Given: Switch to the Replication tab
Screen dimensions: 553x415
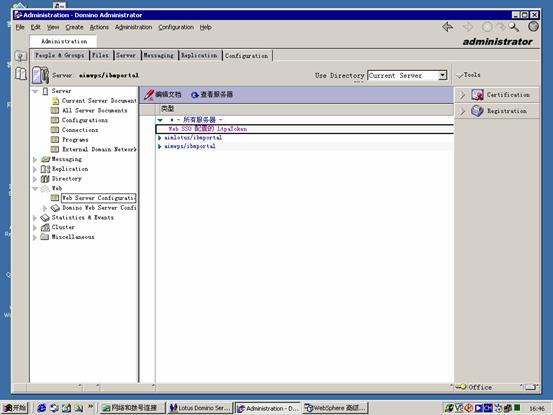Looking at the screenshot, I should pyautogui.click(x=199, y=55).
